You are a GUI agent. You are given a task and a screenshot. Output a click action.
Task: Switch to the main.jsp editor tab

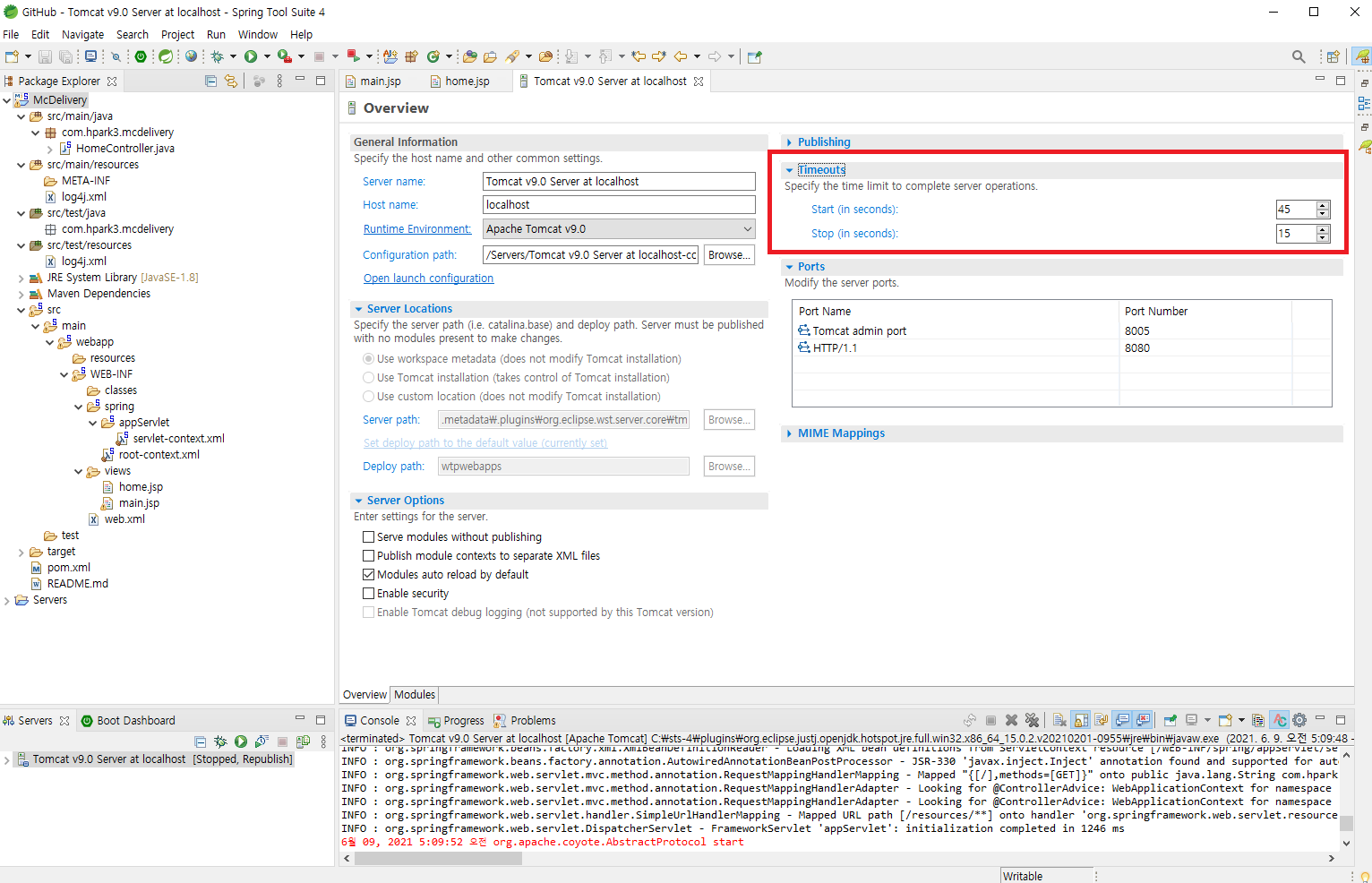[381, 81]
